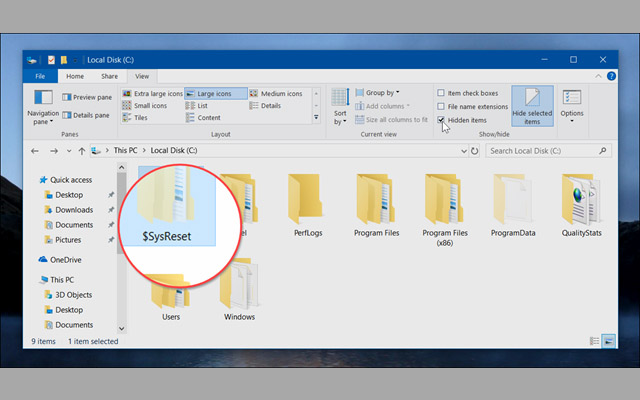Click the Up directory arrow
The width and height of the screenshot is (640, 400).
pos(81,151)
